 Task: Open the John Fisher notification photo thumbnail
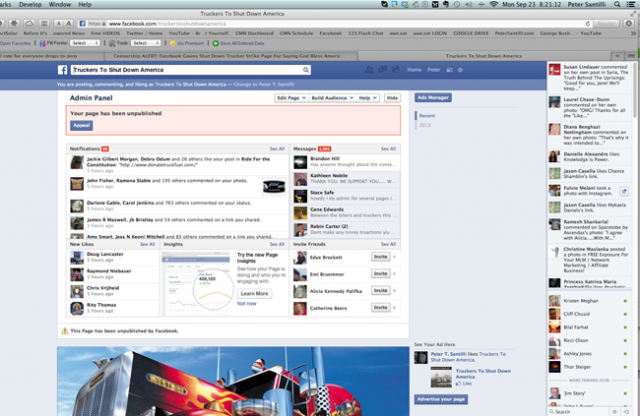coord(273,187)
